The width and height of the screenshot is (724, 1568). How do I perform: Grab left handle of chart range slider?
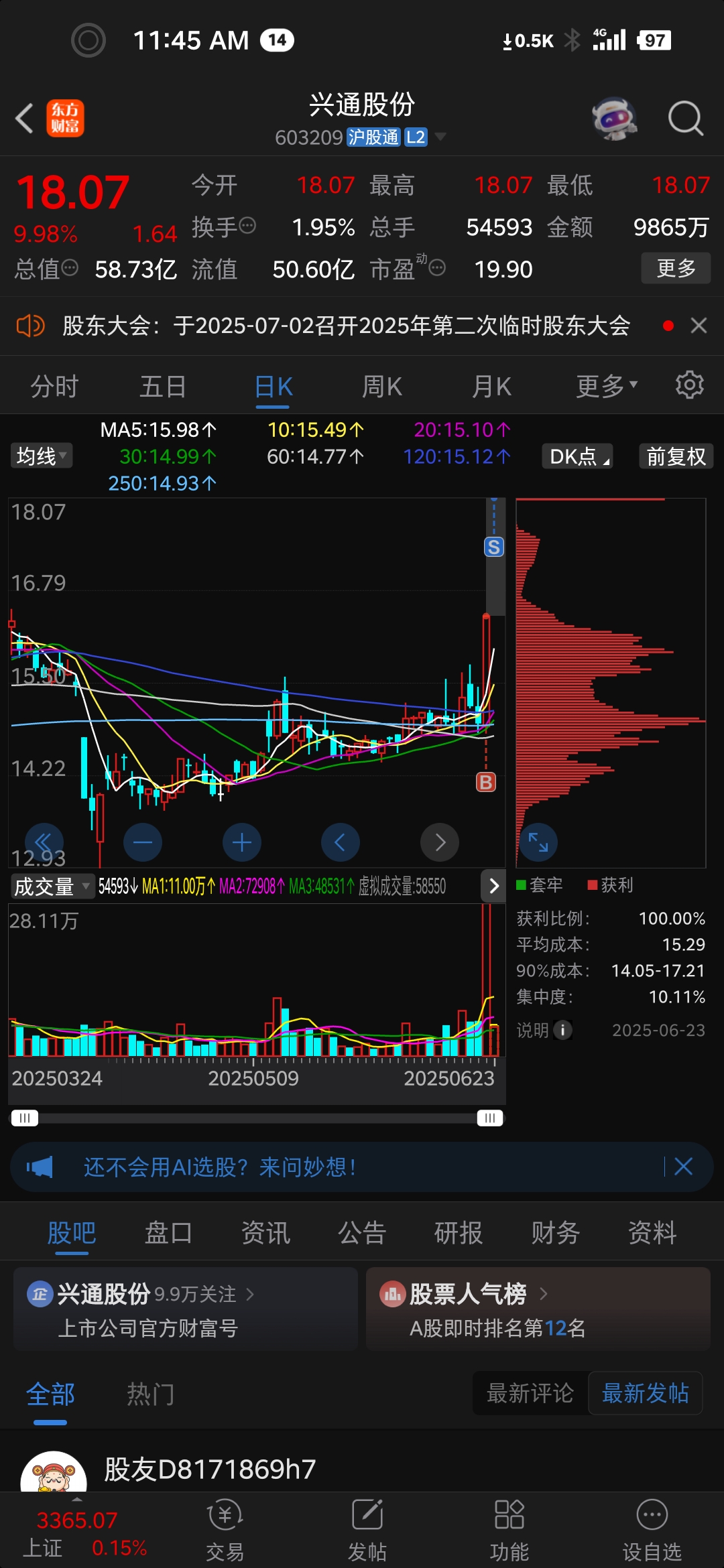pyautogui.click(x=25, y=1118)
